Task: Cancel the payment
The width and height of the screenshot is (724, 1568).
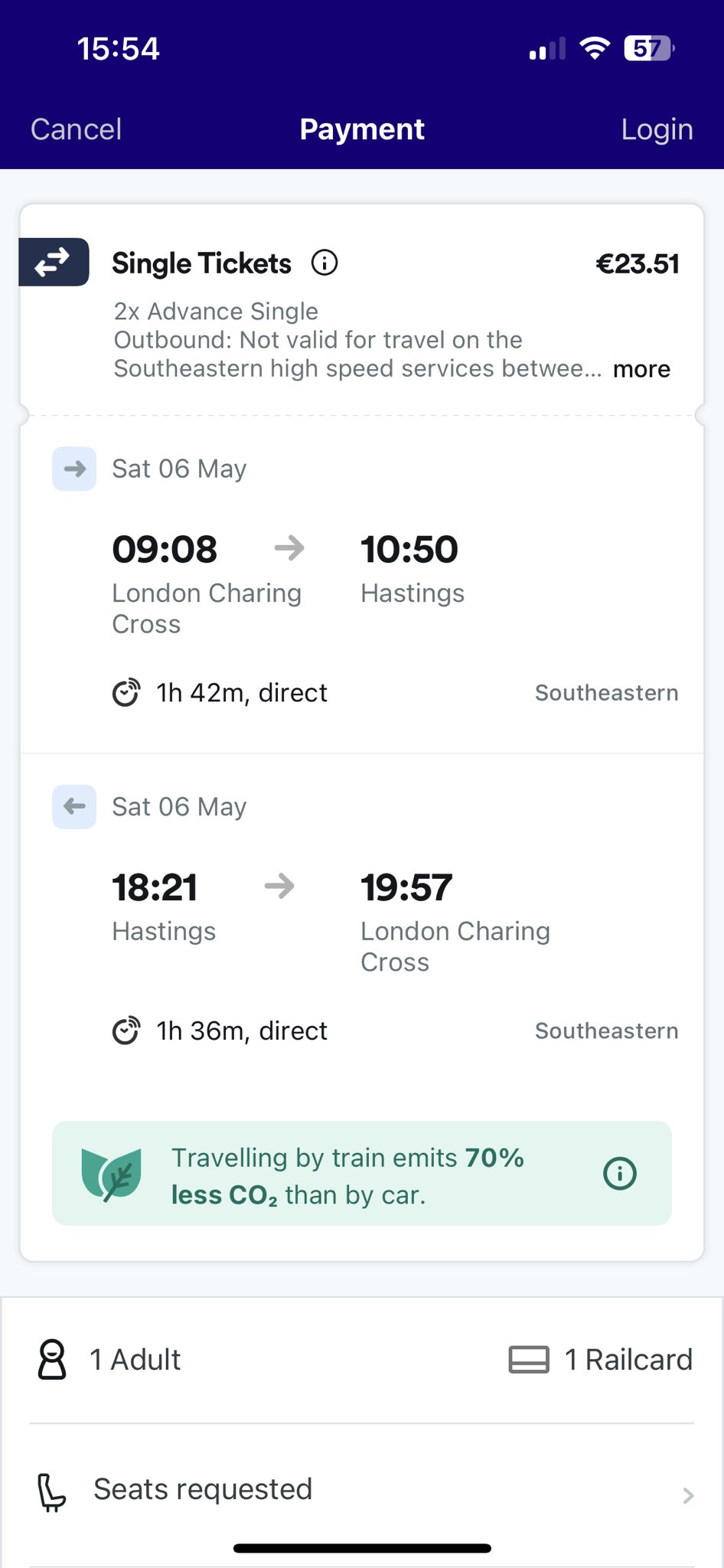Action: (76, 129)
